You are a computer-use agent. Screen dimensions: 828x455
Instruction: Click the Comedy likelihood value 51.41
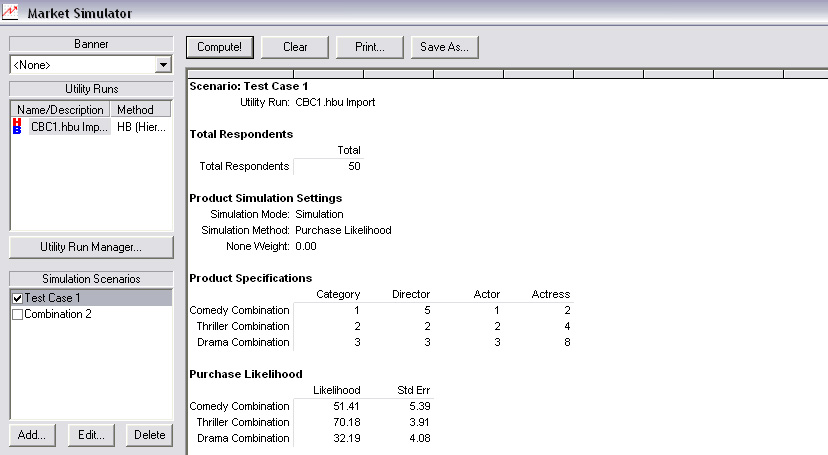click(346, 406)
